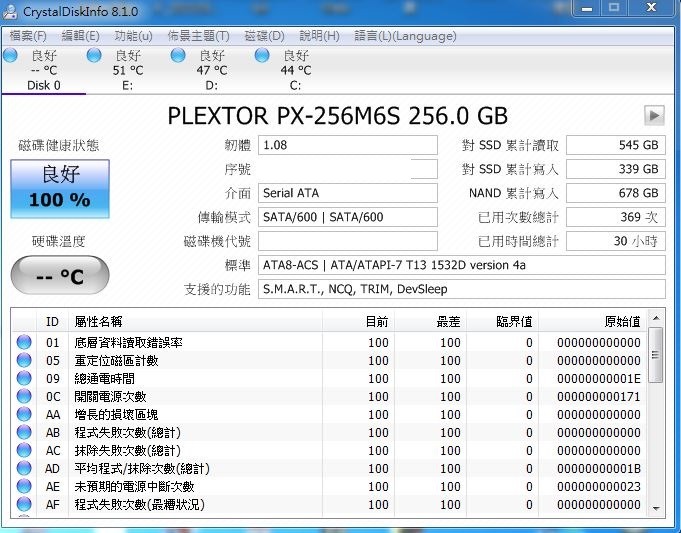Viewport: 681px width, 533px height.
Task: Click the status orb for attribute AA
Action: pyautogui.click(x=24, y=414)
